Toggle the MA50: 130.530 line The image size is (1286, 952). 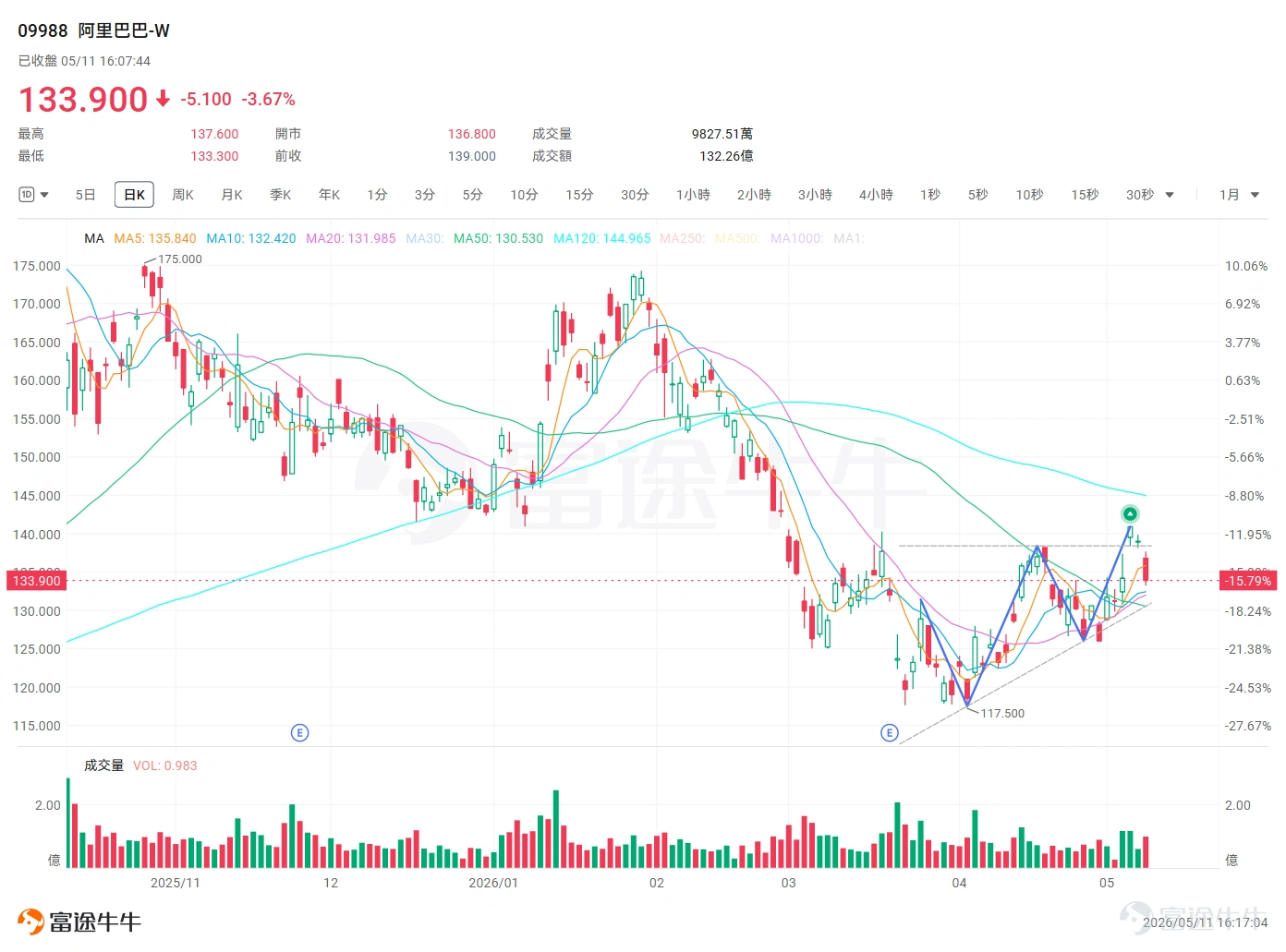click(499, 238)
